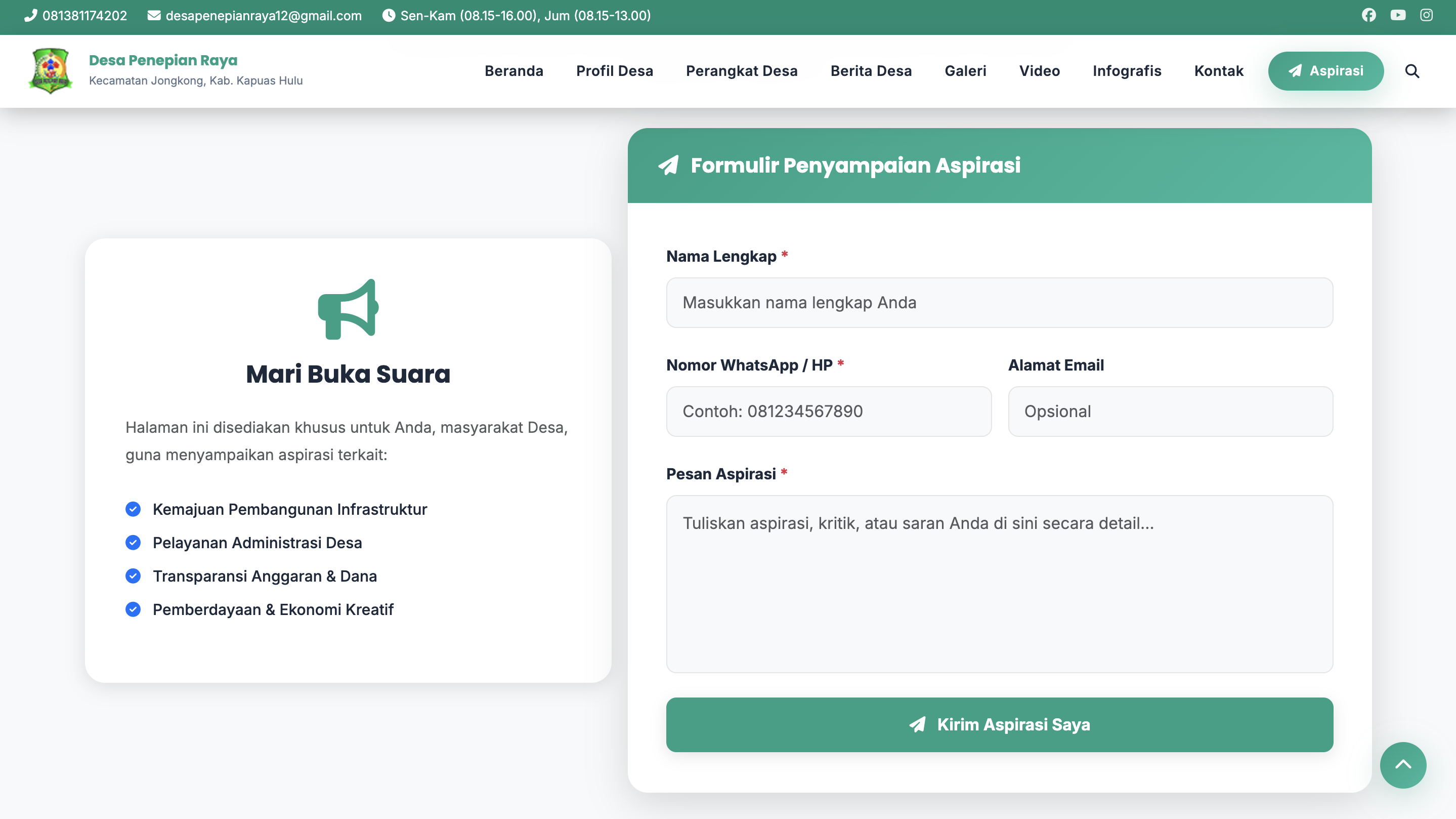Viewport: 1456px width, 819px height.
Task: Open the Profil Desa menu item
Action: [614, 71]
